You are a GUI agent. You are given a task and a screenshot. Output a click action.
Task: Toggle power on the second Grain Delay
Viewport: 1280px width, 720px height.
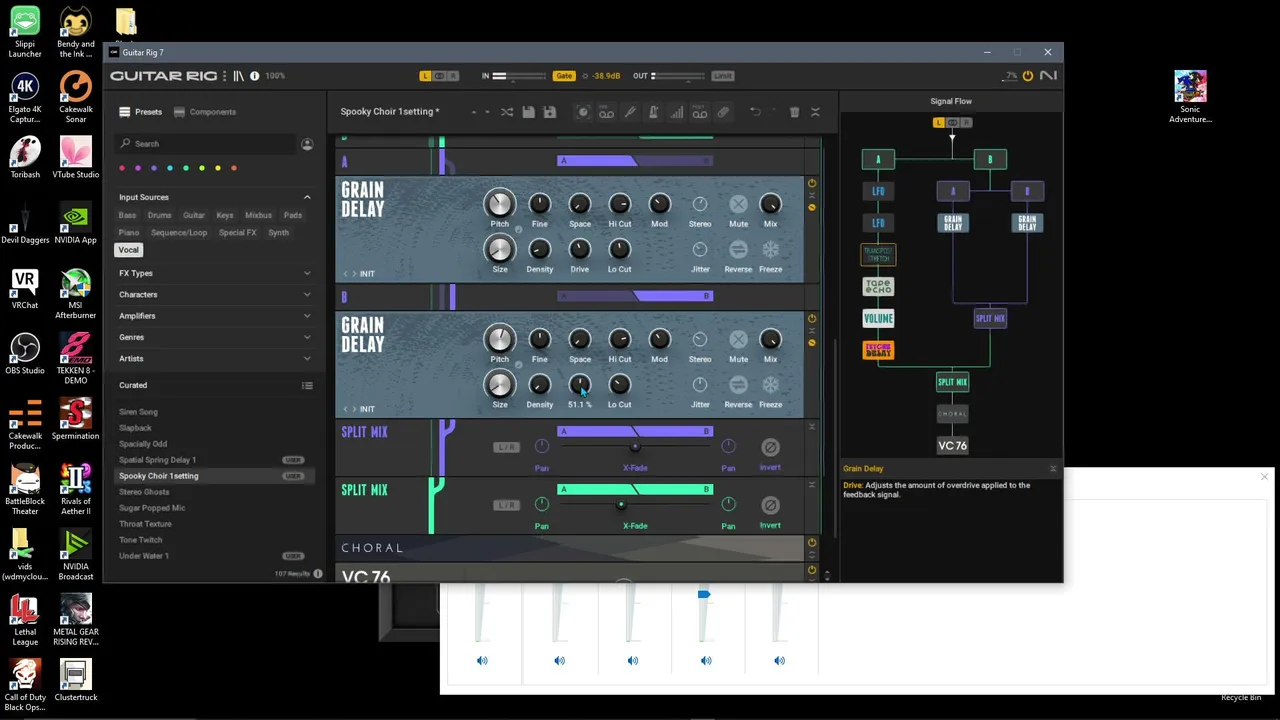coord(812,318)
